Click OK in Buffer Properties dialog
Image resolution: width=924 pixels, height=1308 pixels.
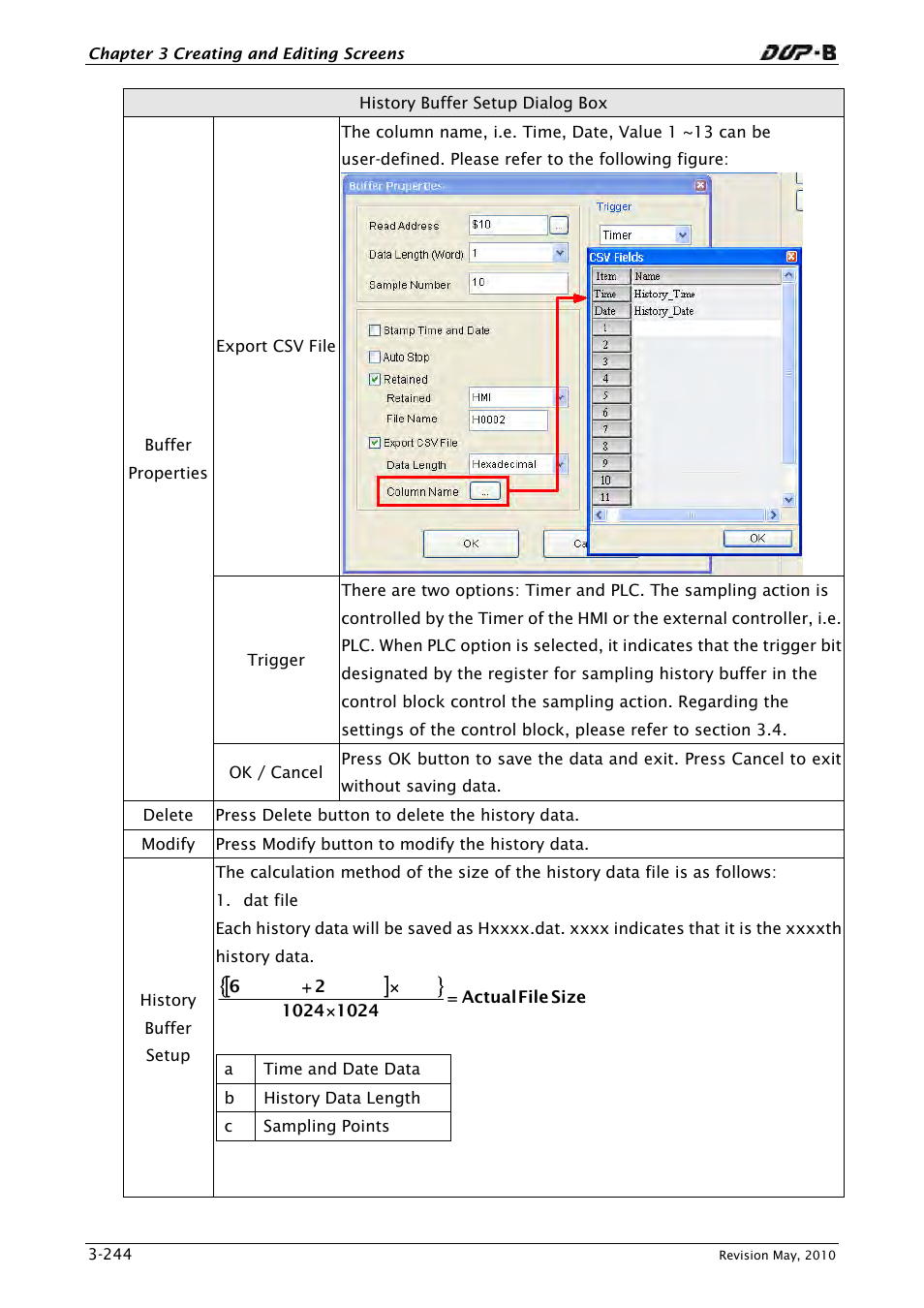click(471, 544)
